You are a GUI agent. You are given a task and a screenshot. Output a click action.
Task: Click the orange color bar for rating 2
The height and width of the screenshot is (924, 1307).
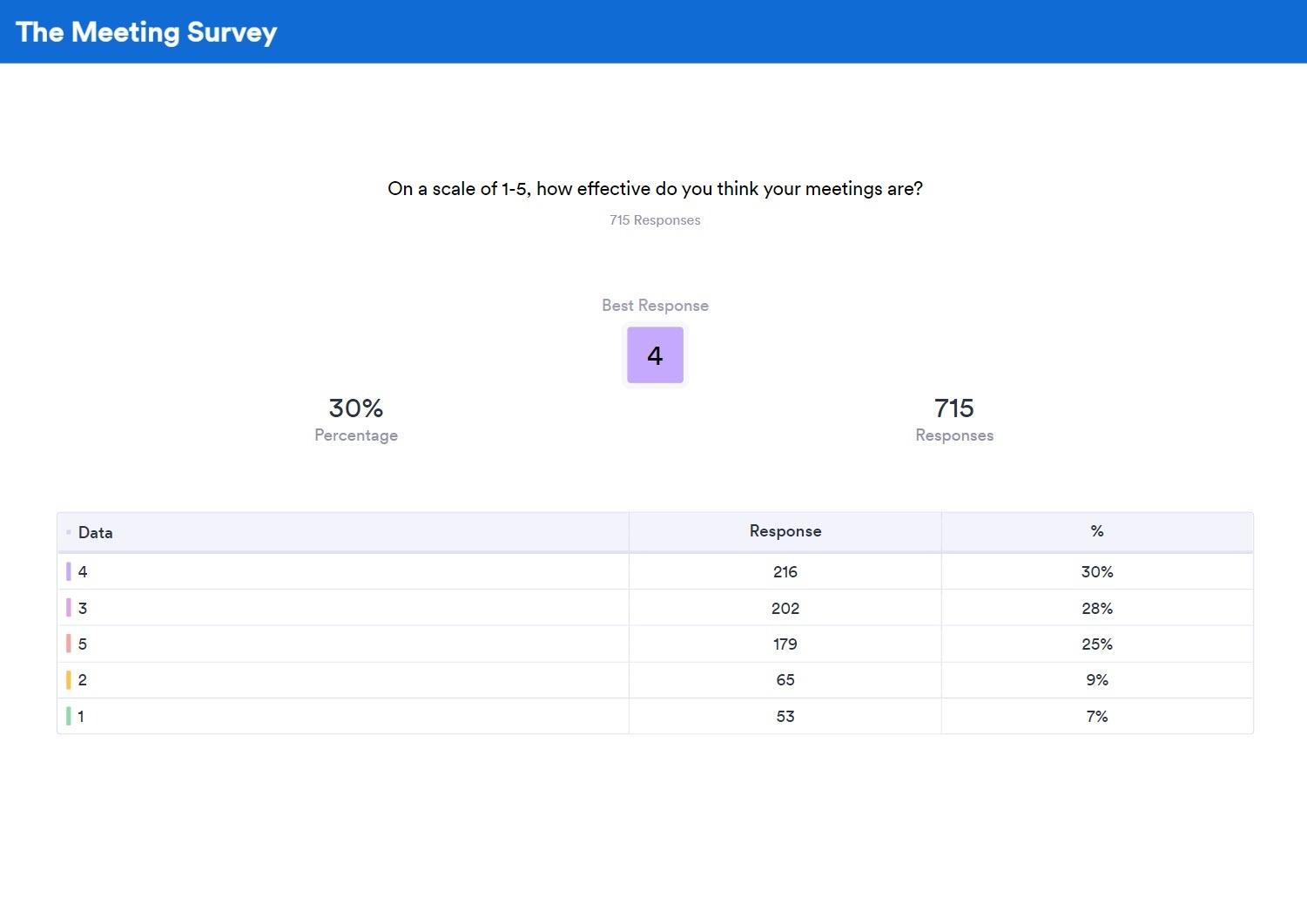(69, 680)
